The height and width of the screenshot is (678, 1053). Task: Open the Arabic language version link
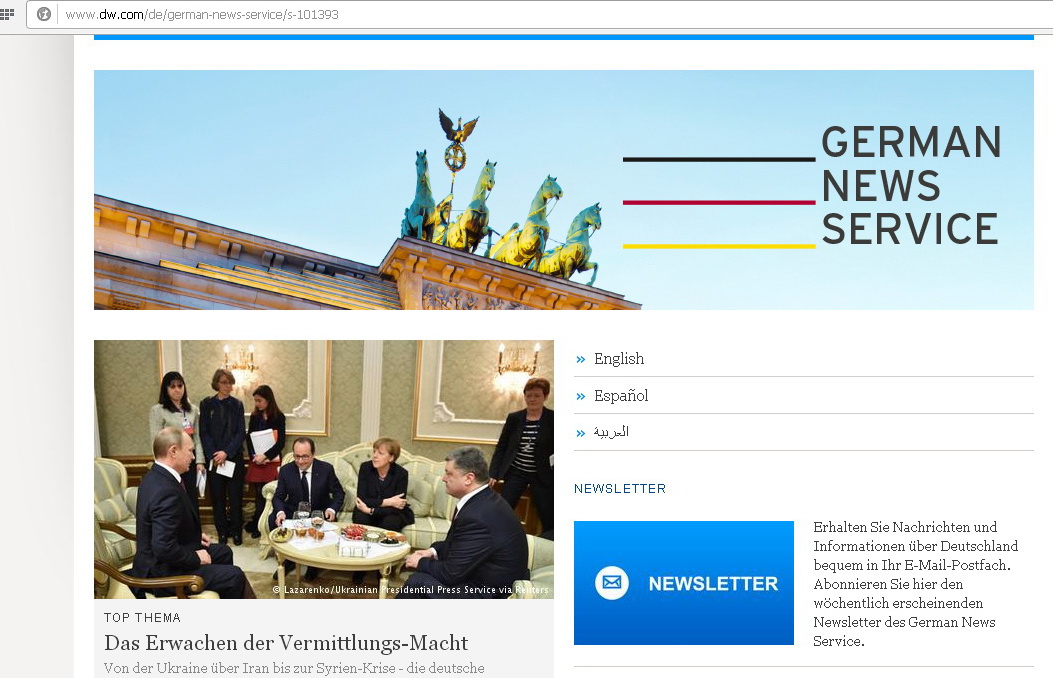coord(611,432)
